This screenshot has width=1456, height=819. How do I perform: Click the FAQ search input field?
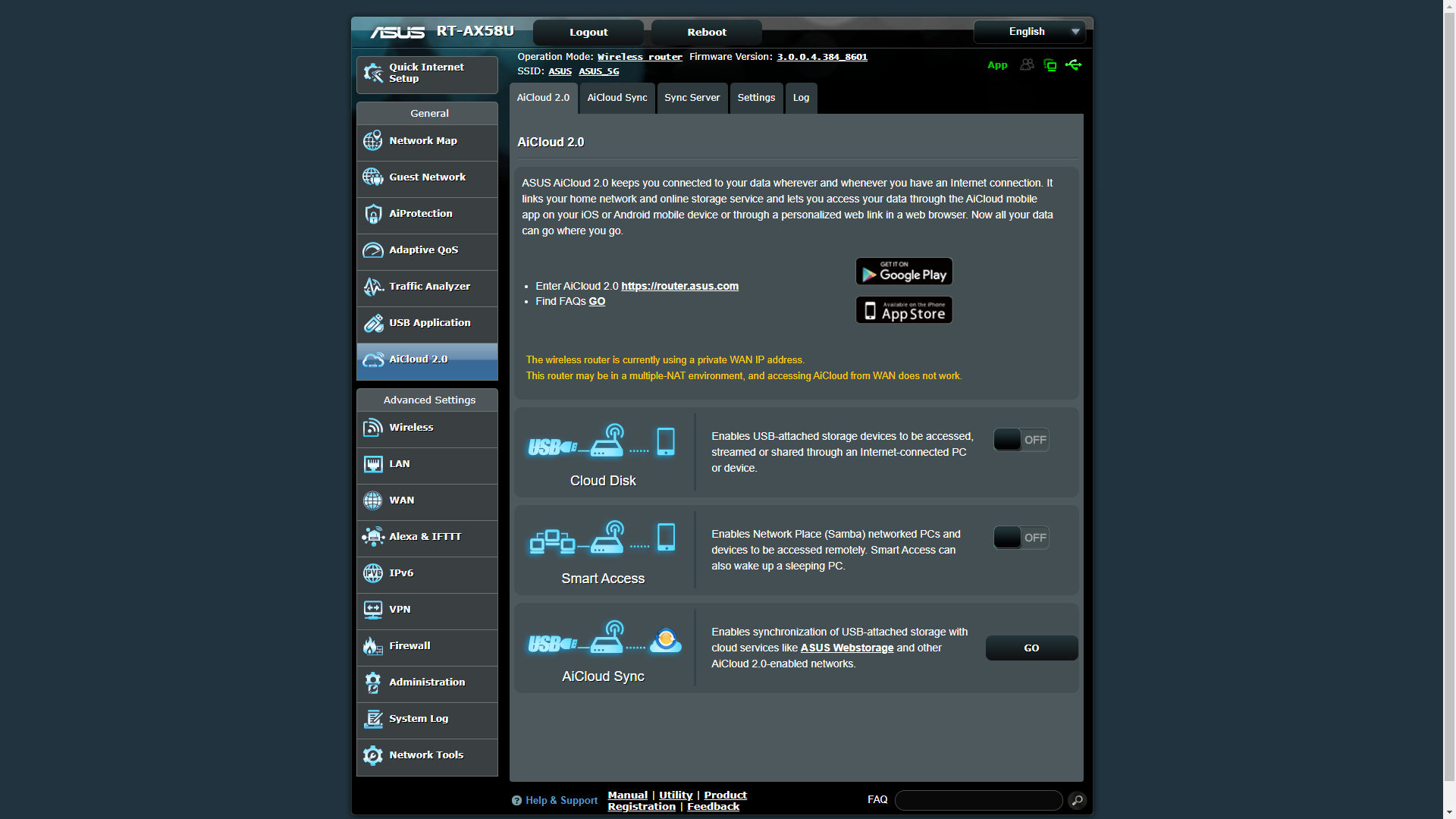click(978, 800)
